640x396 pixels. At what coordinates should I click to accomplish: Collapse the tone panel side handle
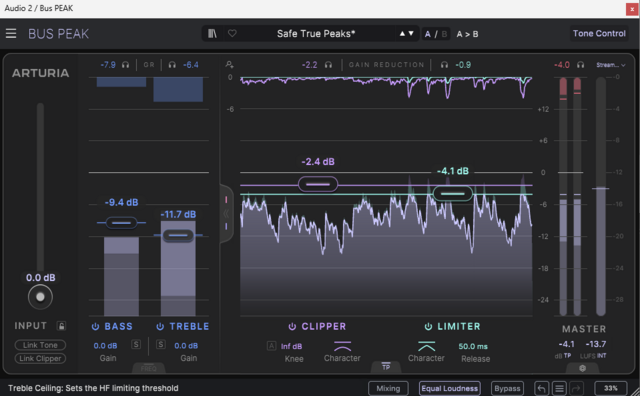(226, 214)
